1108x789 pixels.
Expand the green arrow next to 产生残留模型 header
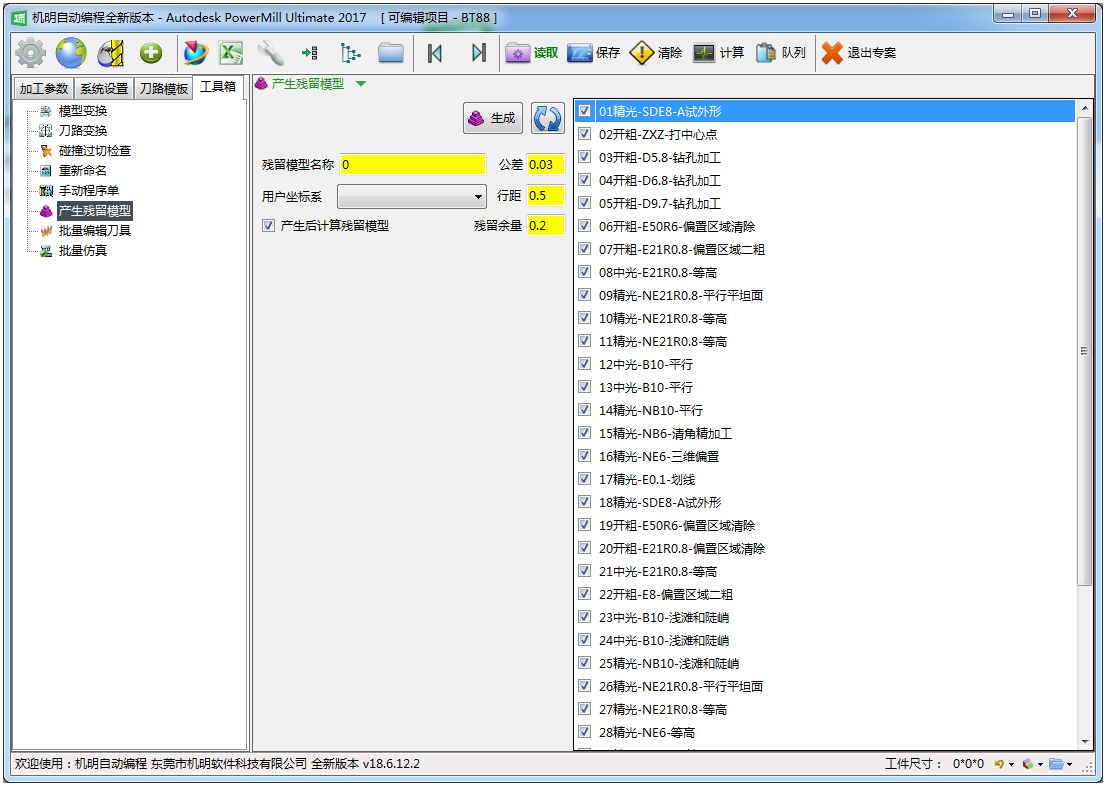(361, 84)
